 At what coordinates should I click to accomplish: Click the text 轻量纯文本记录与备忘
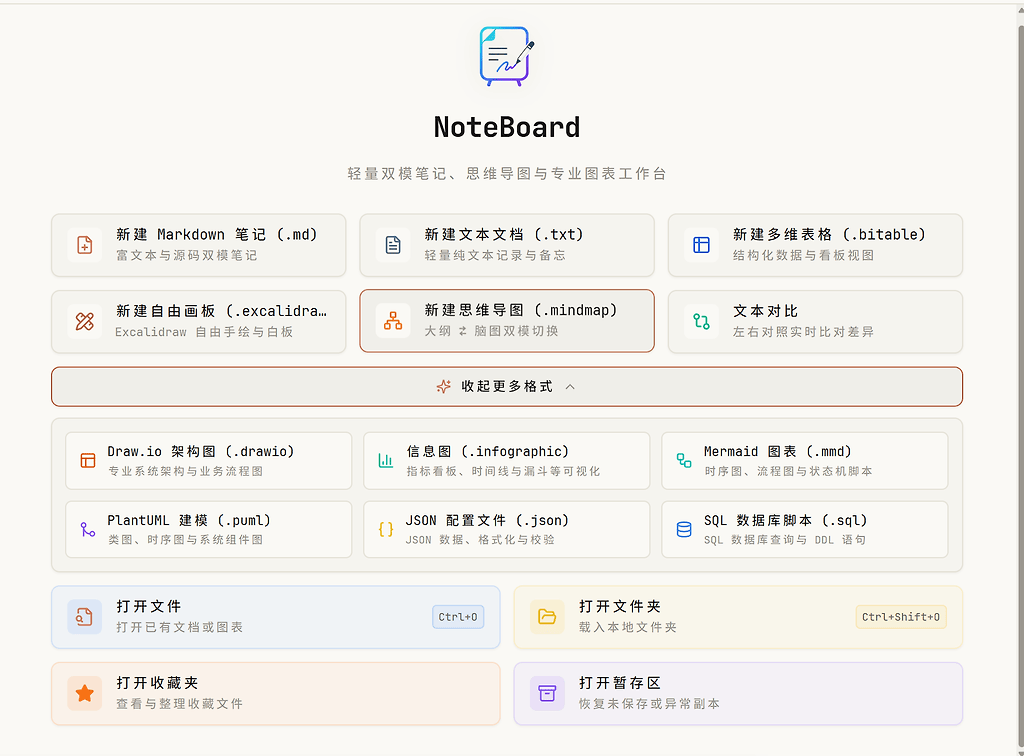click(495, 255)
